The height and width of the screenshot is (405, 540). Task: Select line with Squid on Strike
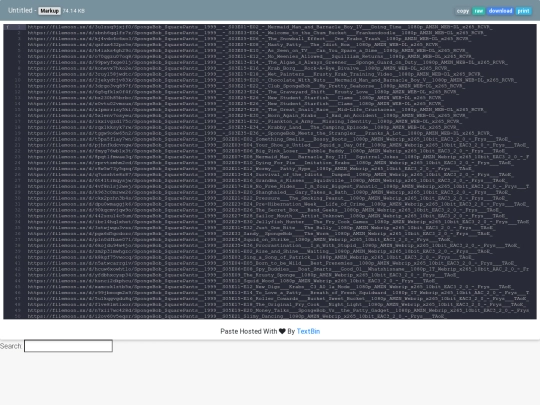coord(239,239)
